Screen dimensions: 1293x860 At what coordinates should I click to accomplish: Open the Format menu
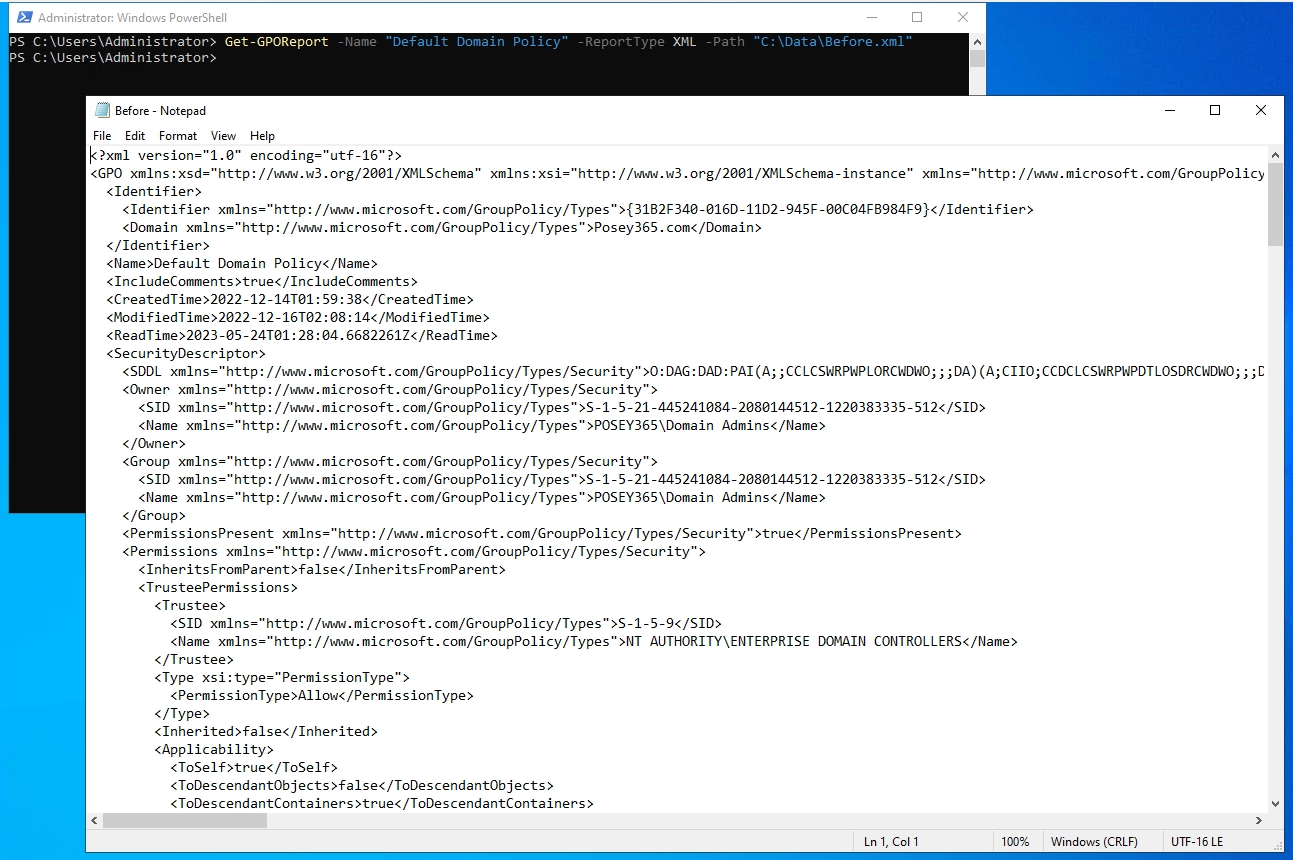pyautogui.click(x=177, y=135)
